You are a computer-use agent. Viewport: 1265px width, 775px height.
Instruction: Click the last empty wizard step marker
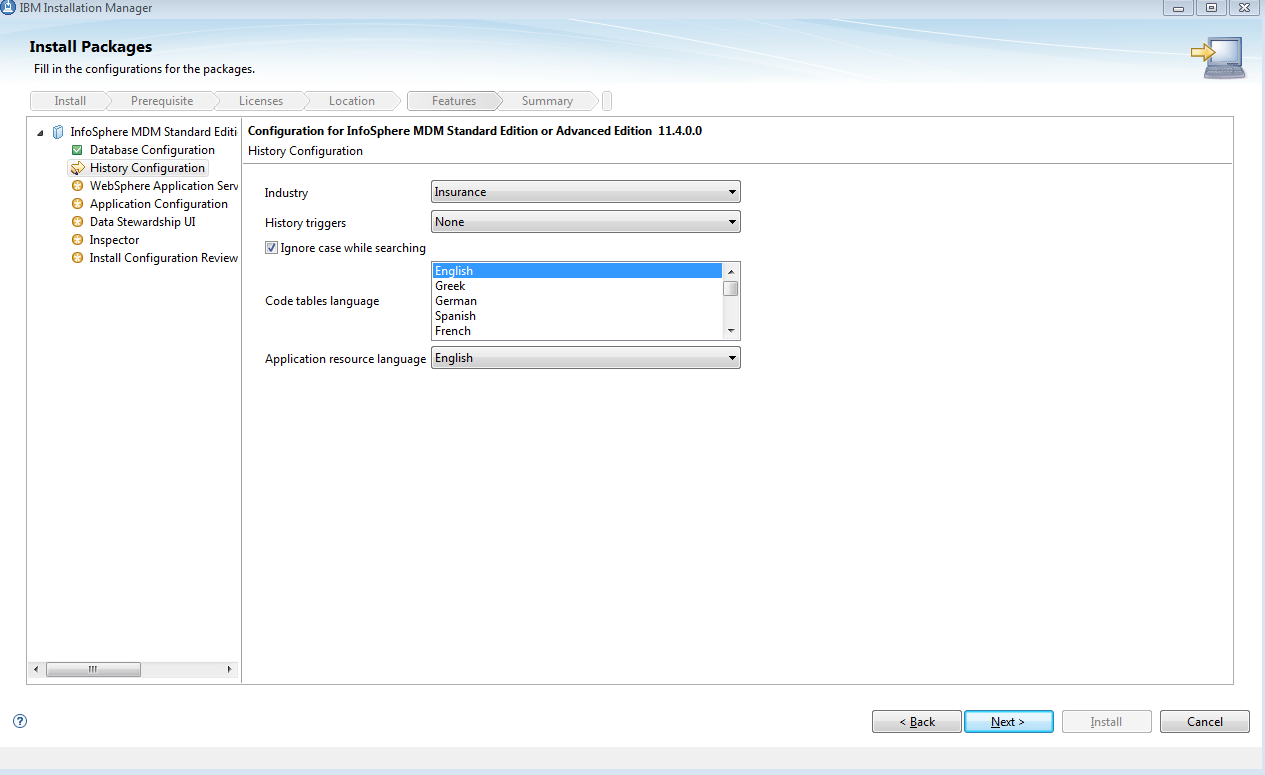coord(607,101)
